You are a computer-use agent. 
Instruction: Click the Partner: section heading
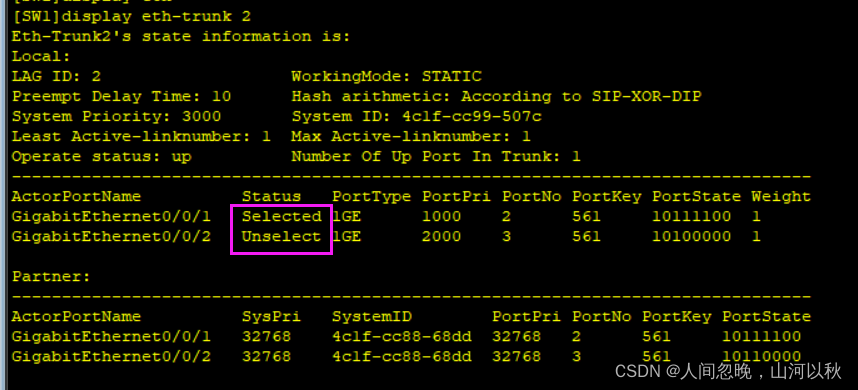(51, 277)
